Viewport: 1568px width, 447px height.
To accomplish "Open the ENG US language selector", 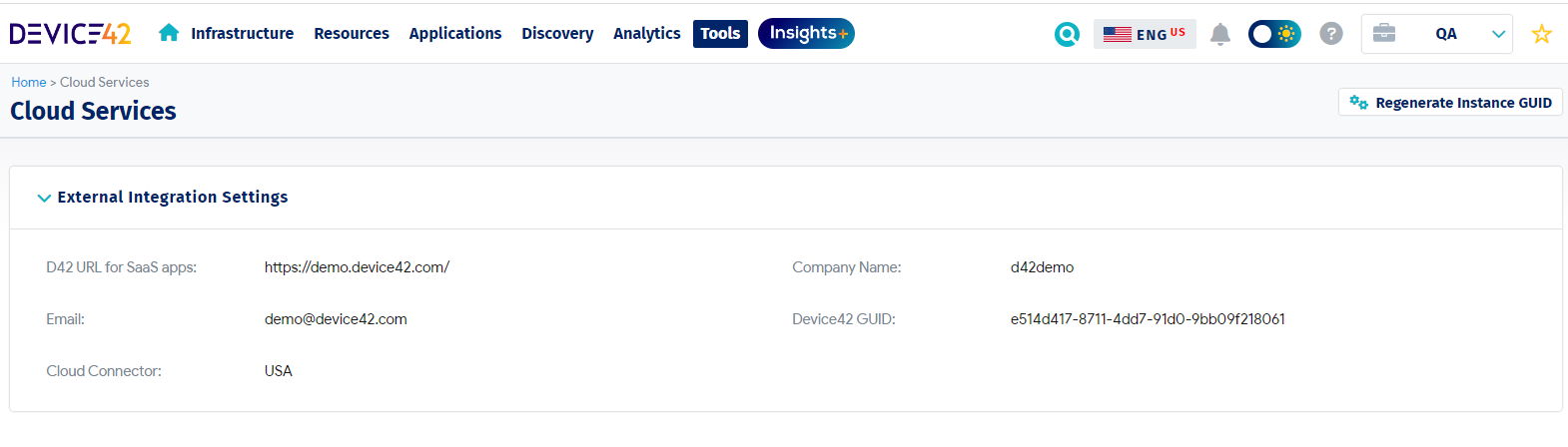I will (1145, 34).
